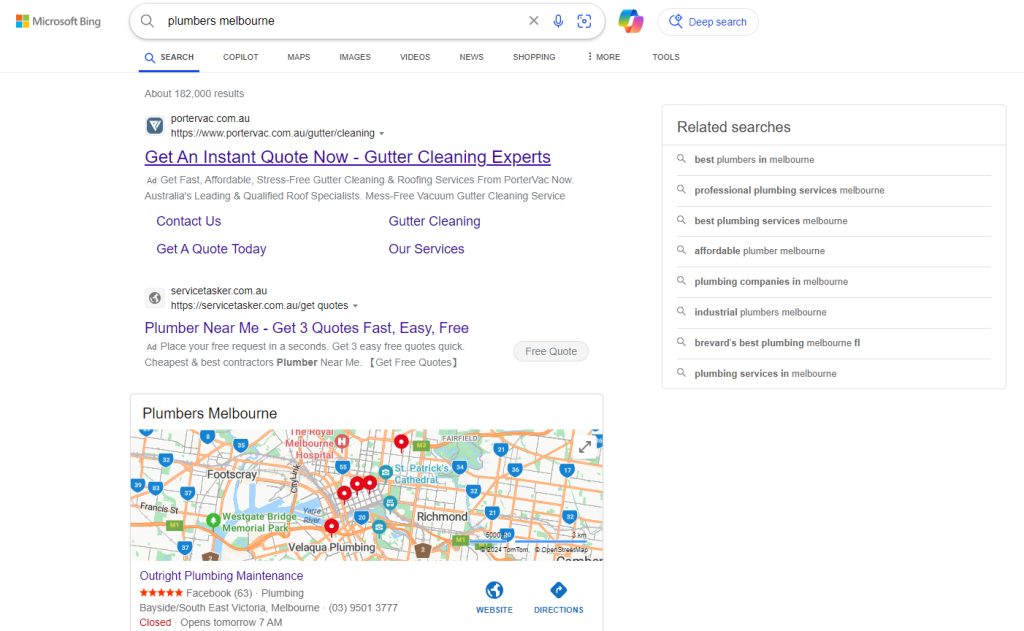Image resolution: width=1024 pixels, height=631 pixels.
Task: Click the Velaqua Plumbing map label
Action: 332,547
